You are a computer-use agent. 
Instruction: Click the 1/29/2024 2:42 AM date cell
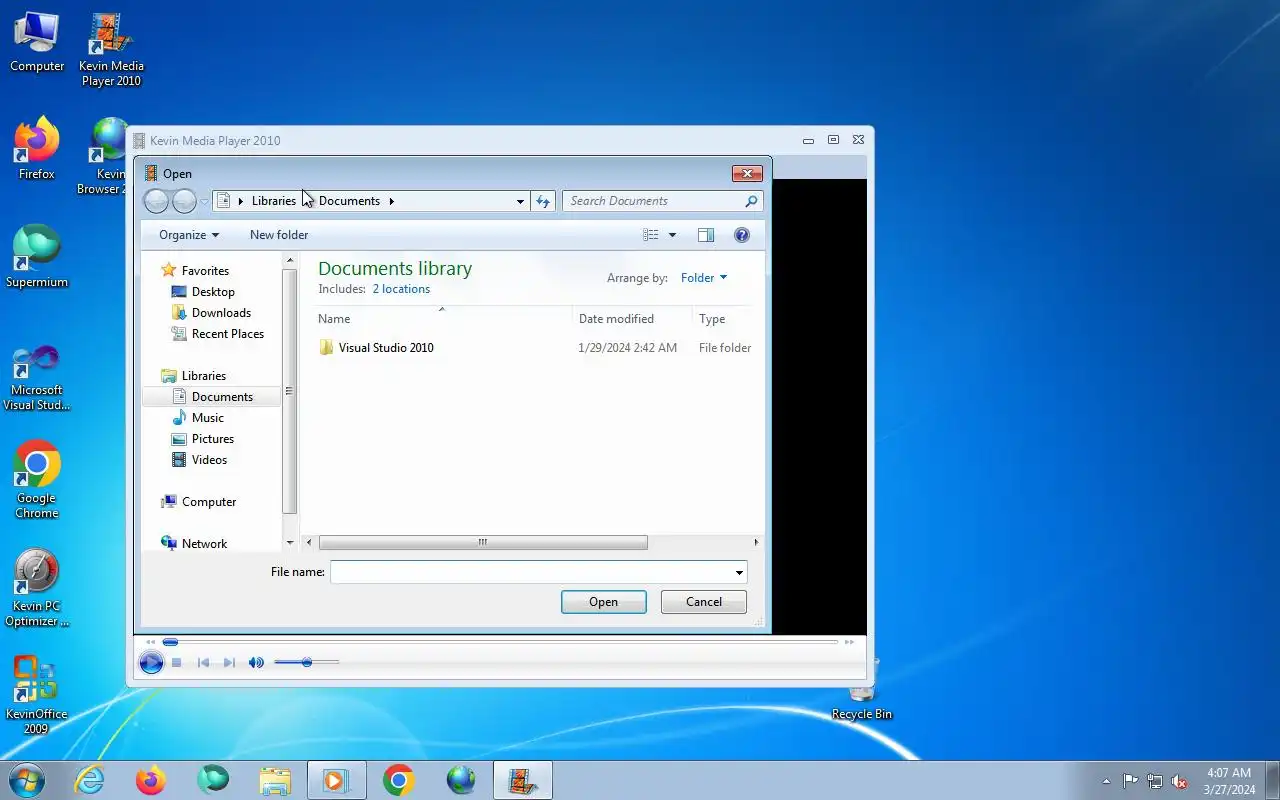tap(627, 348)
